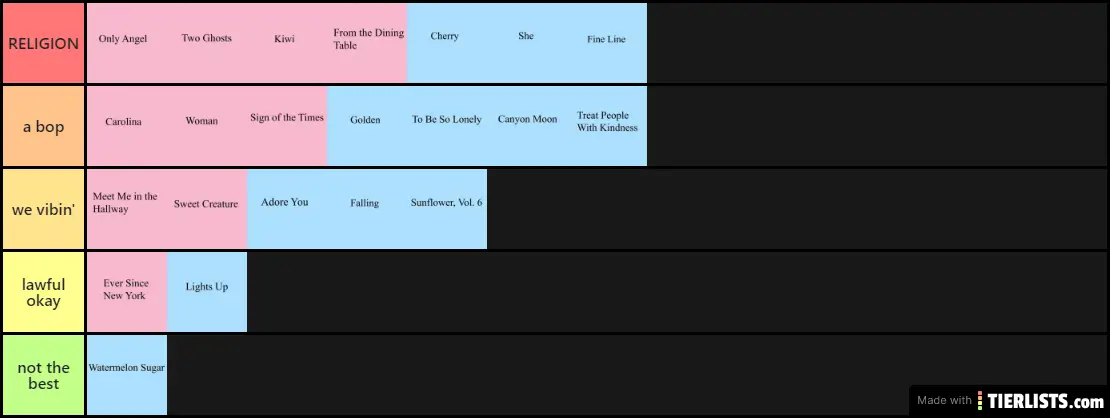Click the 'we vibin'' tier label
The height and width of the screenshot is (418, 1110).
[x=43, y=209]
